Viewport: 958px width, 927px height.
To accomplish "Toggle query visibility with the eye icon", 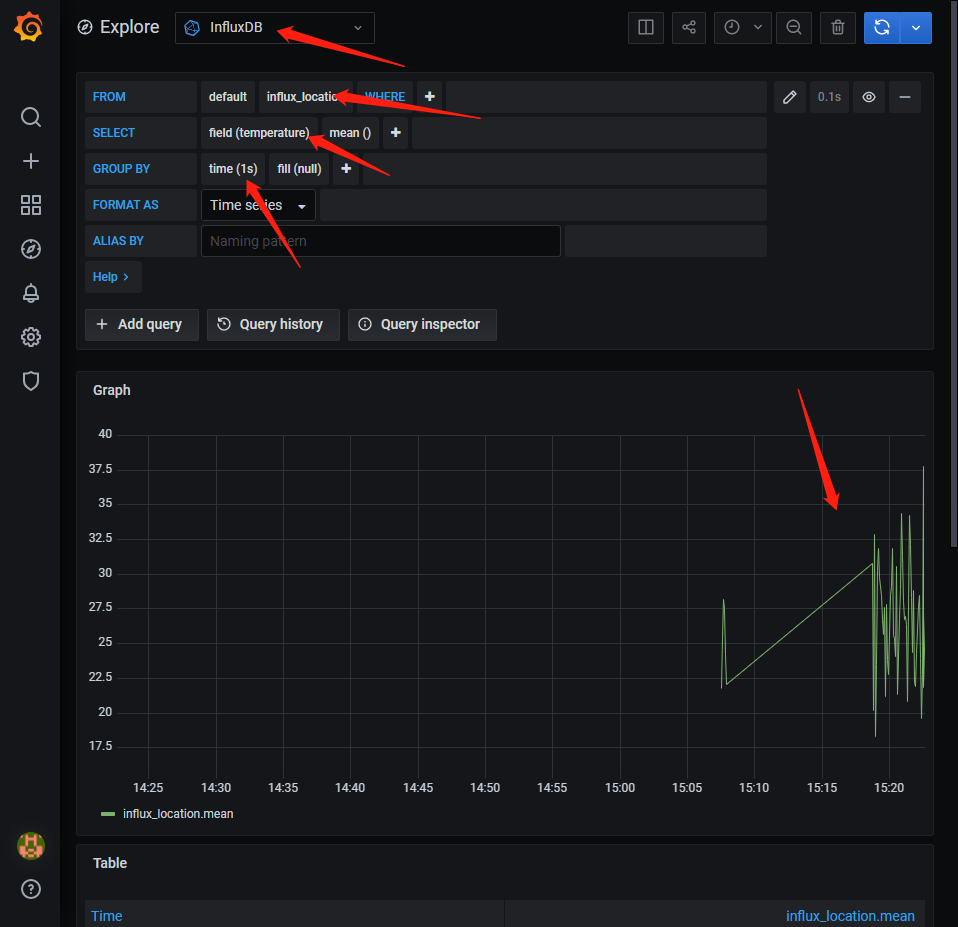I will [869, 96].
